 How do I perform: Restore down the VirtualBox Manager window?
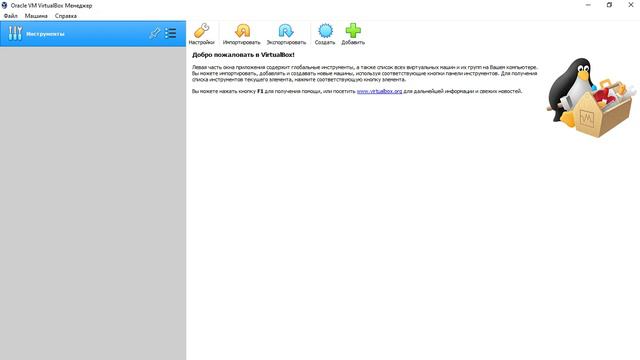coord(609,5)
